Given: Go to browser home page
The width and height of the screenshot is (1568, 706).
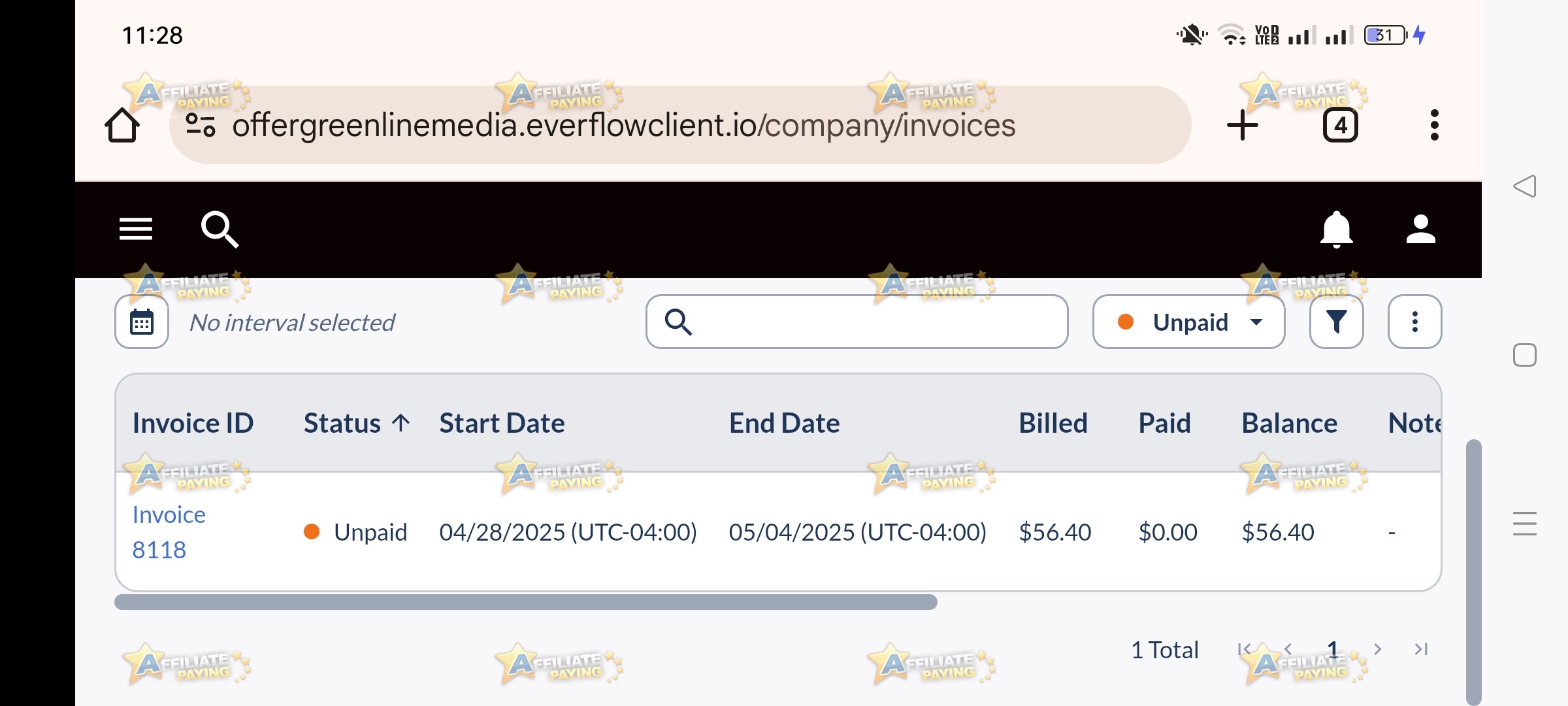Looking at the screenshot, I should click(x=122, y=125).
